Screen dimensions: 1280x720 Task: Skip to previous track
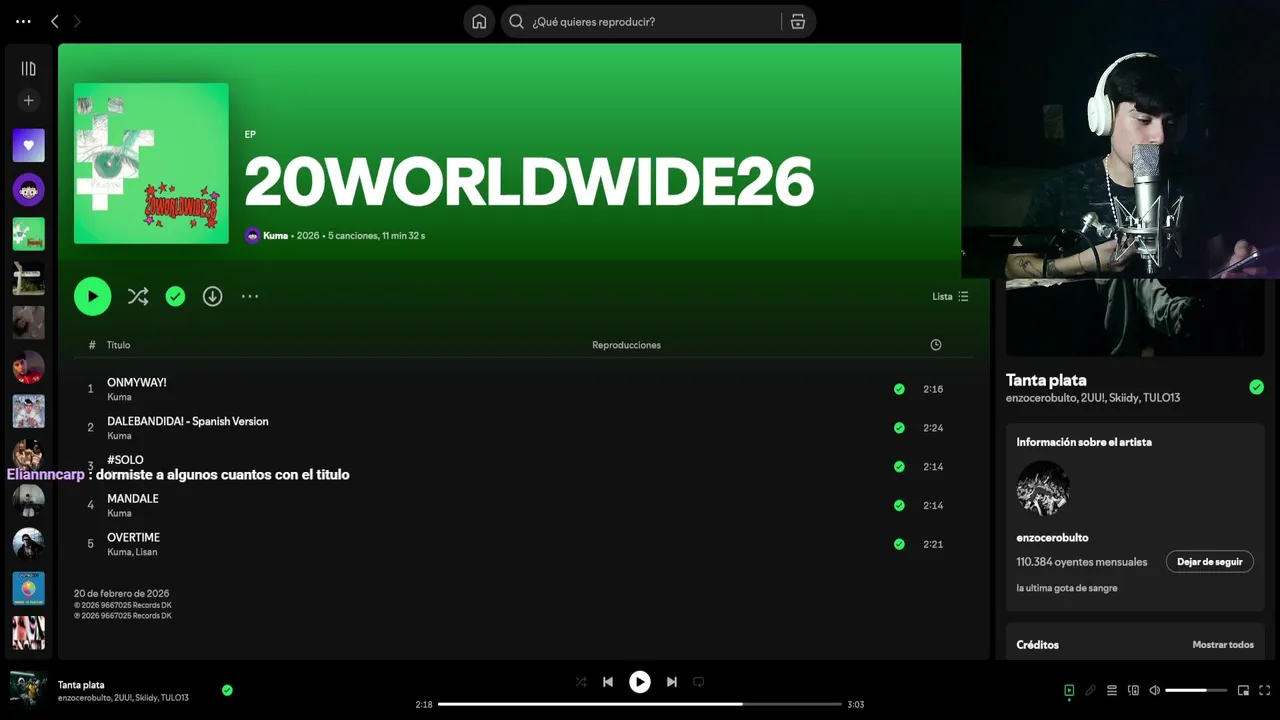pos(607,682)
